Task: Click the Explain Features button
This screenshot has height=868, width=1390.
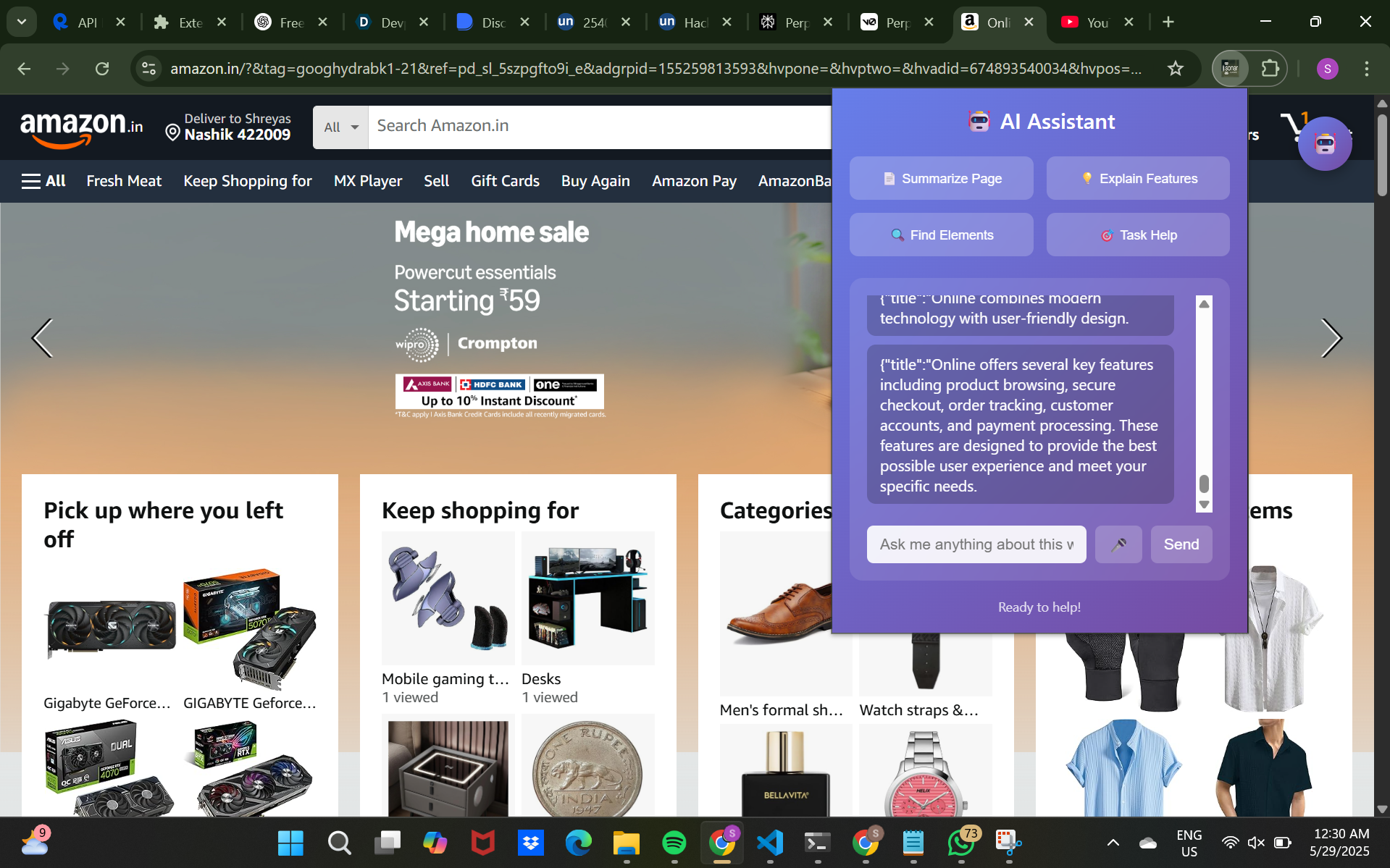Action: 1137,178
